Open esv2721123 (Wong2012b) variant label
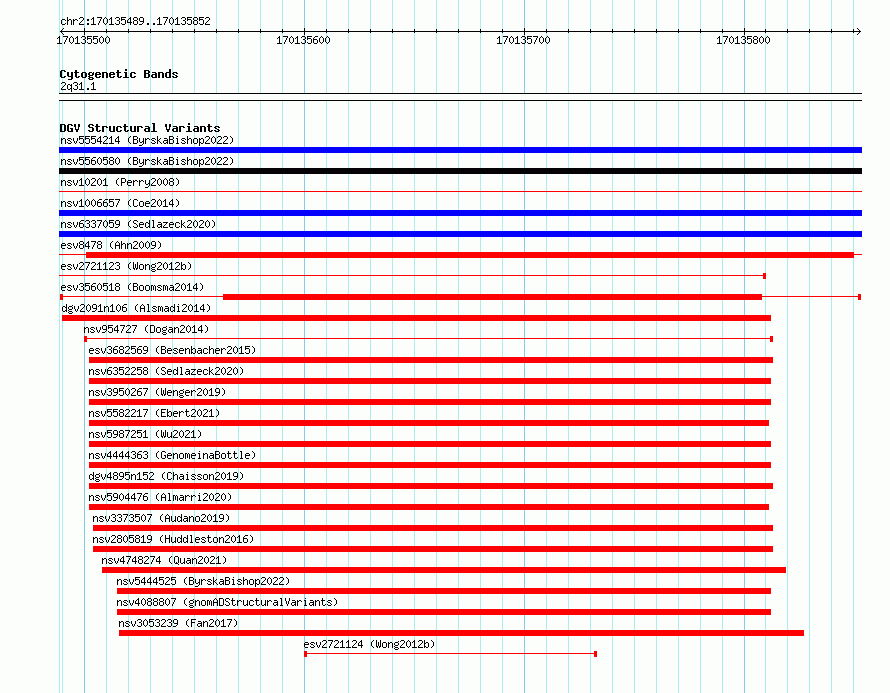The width and height of the screenshot is (890, 693). [126, 266]
